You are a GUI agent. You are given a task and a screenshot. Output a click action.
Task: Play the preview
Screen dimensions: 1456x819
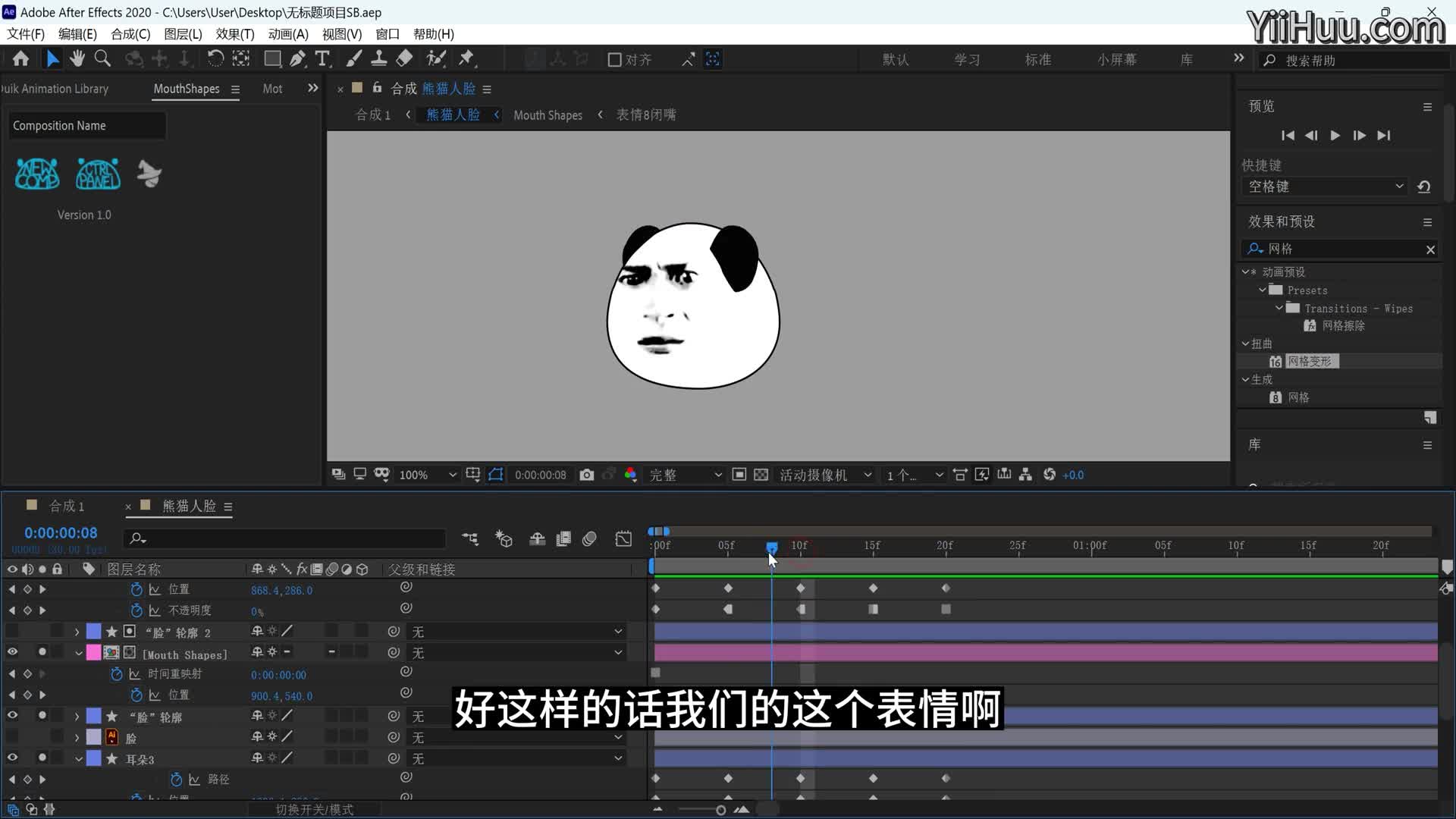tap(1335, 135)
